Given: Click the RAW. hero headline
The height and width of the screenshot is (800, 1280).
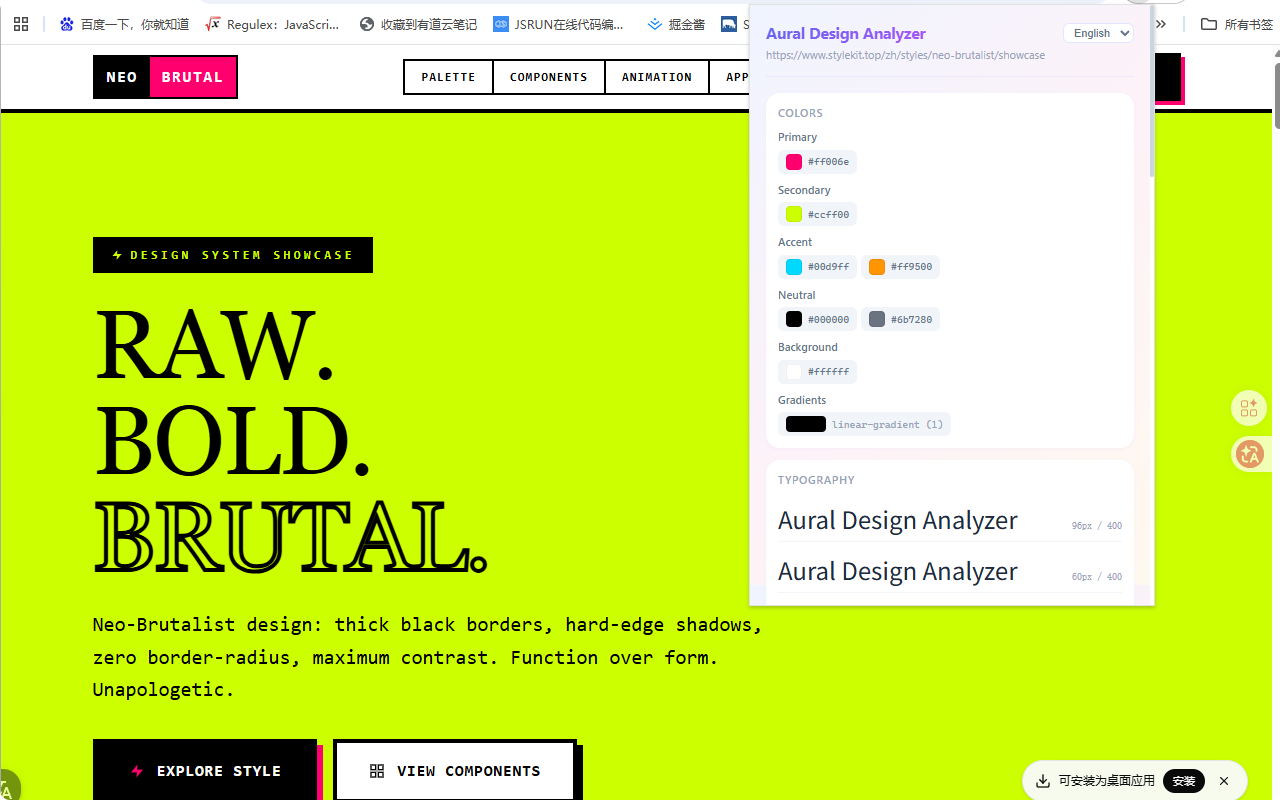Looking at the screenshot, I should 214,345.
